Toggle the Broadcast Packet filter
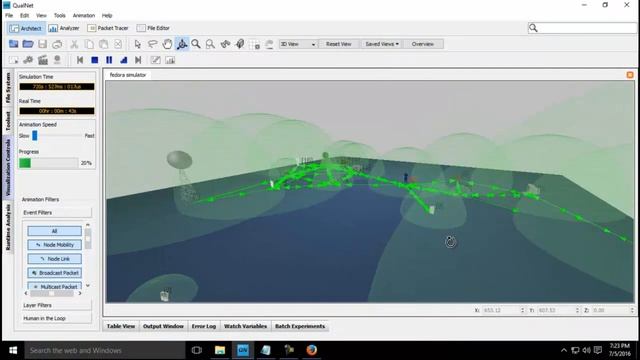 pyautogui.click(x=54, y=273)
